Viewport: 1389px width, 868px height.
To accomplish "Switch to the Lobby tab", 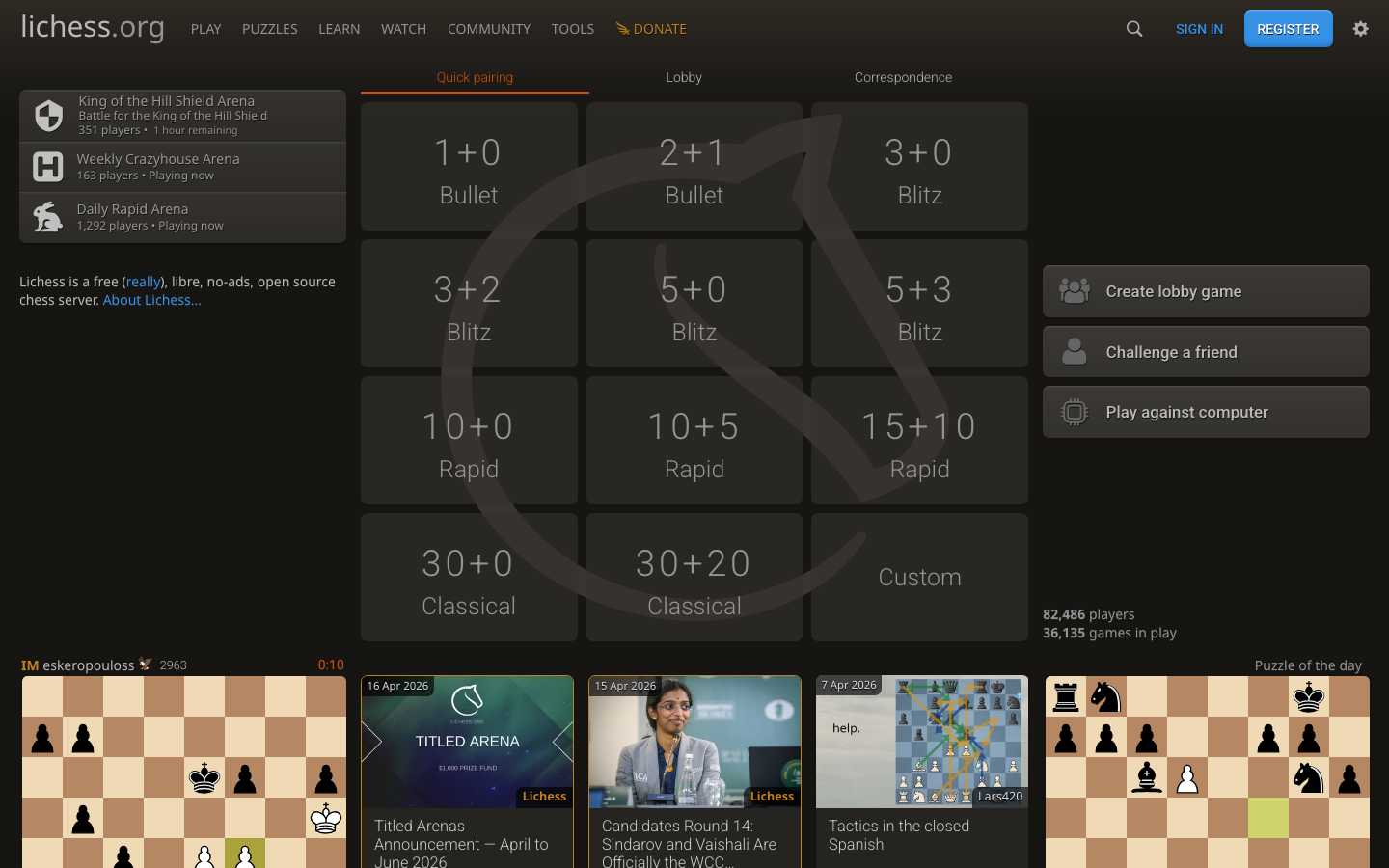I will pos(684,77).
